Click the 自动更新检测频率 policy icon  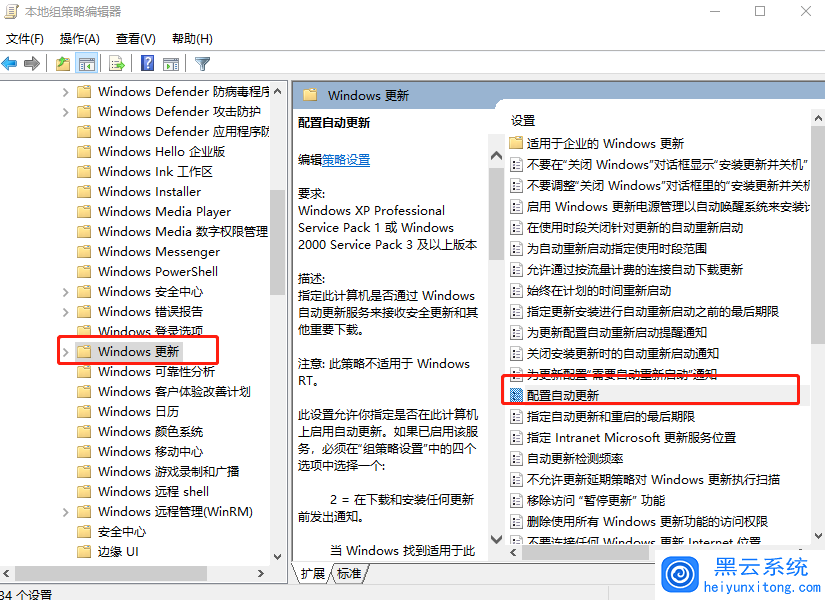coord(516,458)
